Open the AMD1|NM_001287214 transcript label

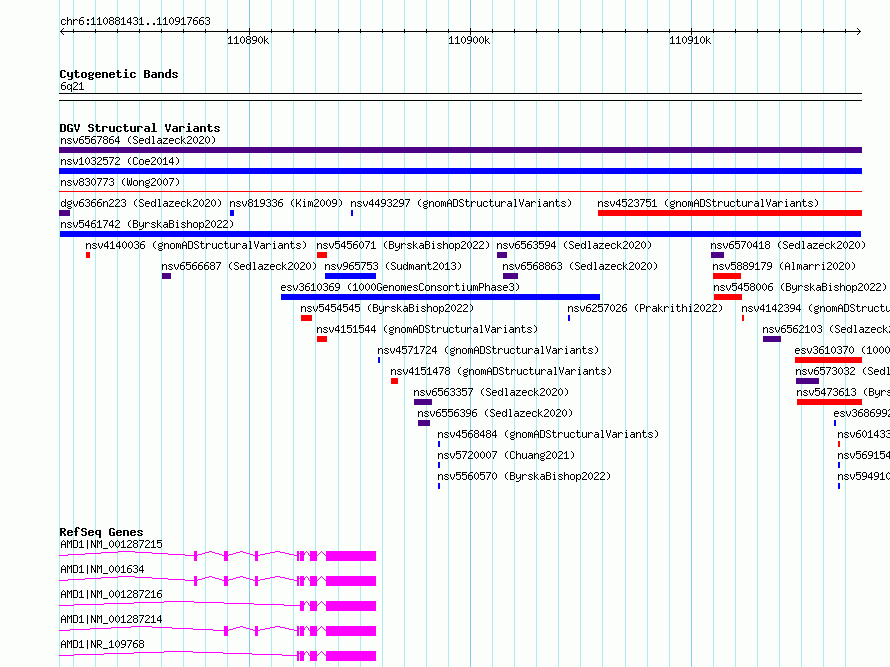(x=111, y=619)
